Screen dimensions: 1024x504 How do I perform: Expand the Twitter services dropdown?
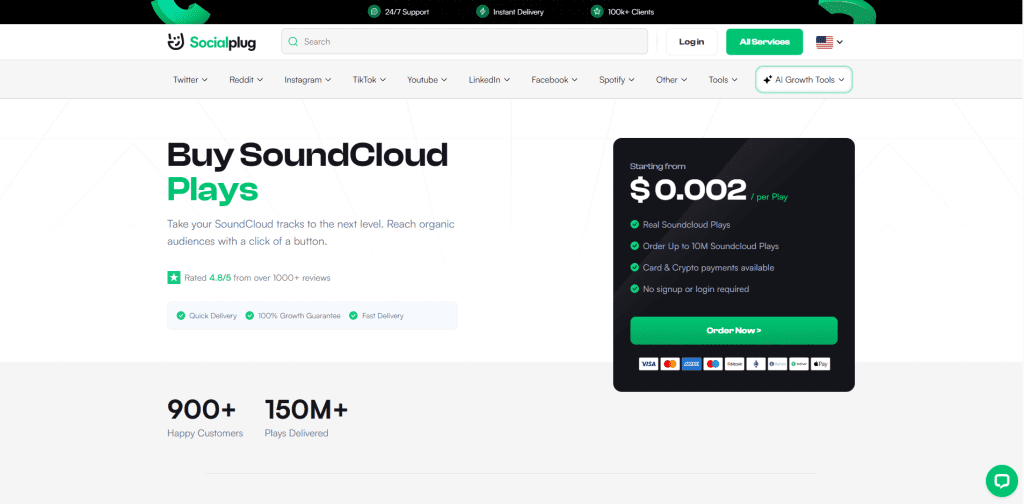(x=190, y=80)
